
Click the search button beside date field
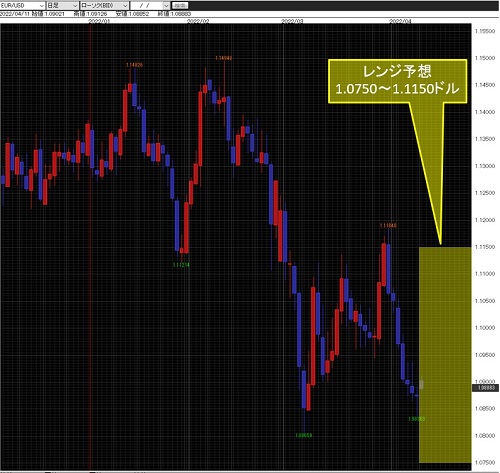180,5
